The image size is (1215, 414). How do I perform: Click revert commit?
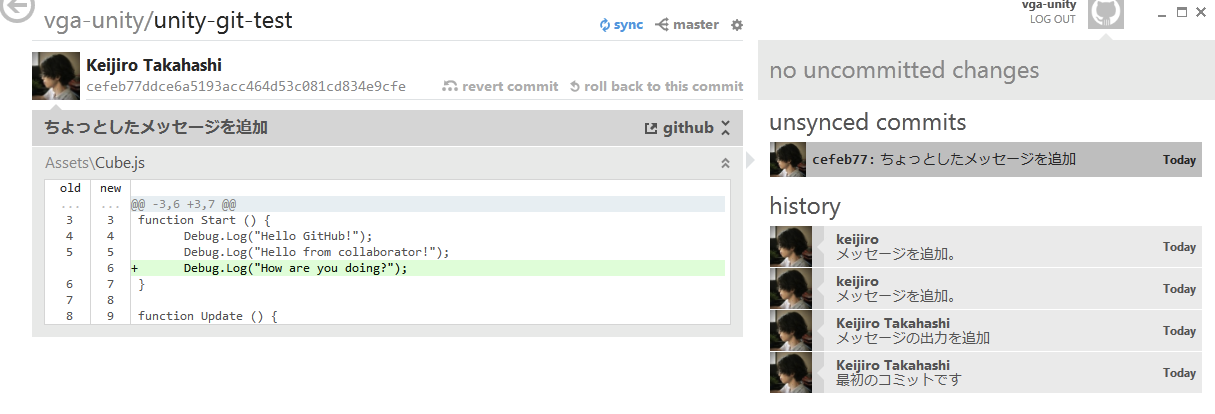coord(500,86)
